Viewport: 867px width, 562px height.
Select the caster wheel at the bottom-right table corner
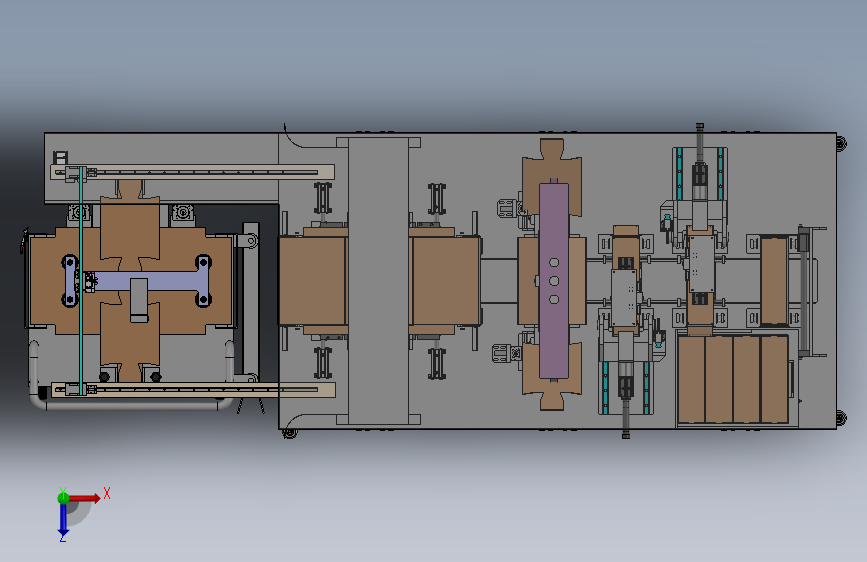[841, 418]
